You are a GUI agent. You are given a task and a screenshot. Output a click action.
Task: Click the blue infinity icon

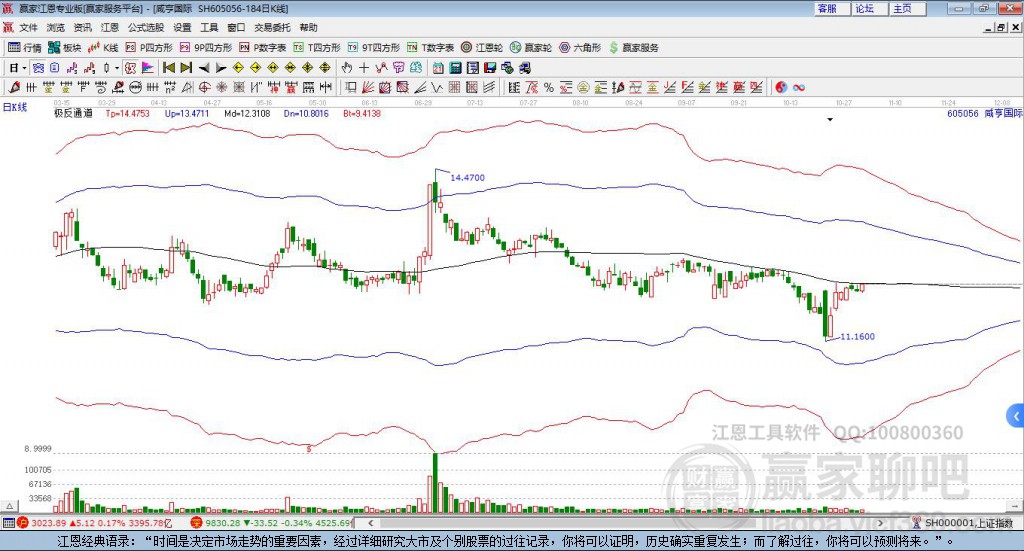(799, 87)
